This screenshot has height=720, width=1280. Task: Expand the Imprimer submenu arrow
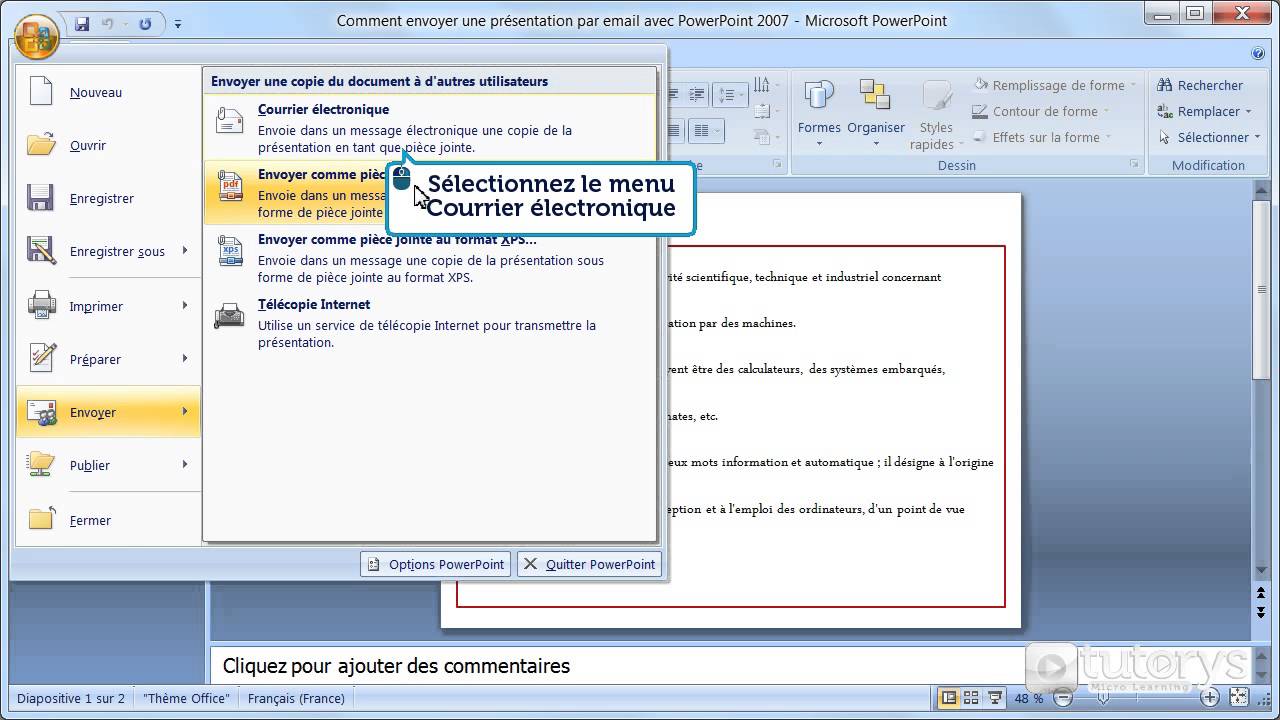click(185, 306)
